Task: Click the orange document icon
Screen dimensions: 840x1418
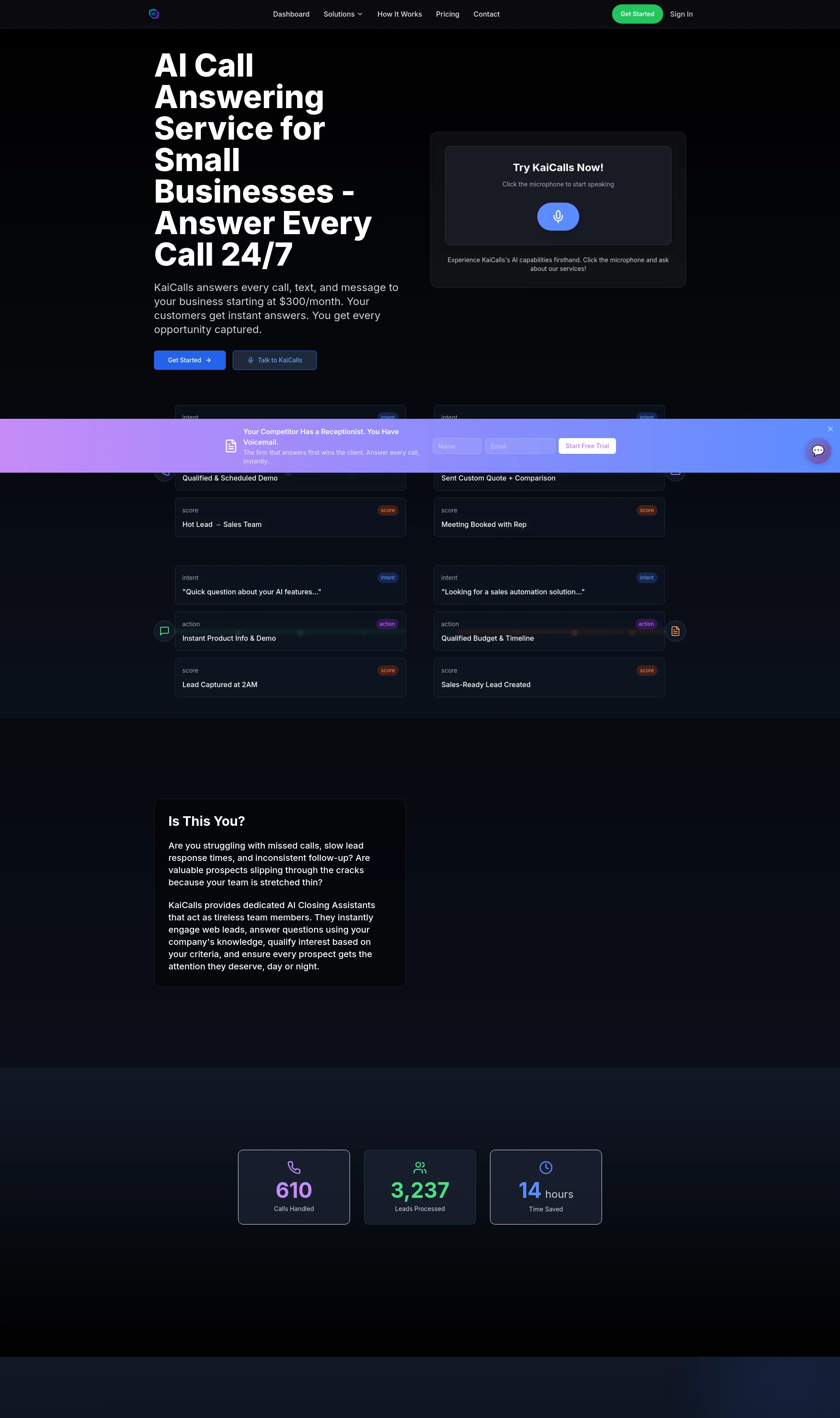Action: click(675, 631)
